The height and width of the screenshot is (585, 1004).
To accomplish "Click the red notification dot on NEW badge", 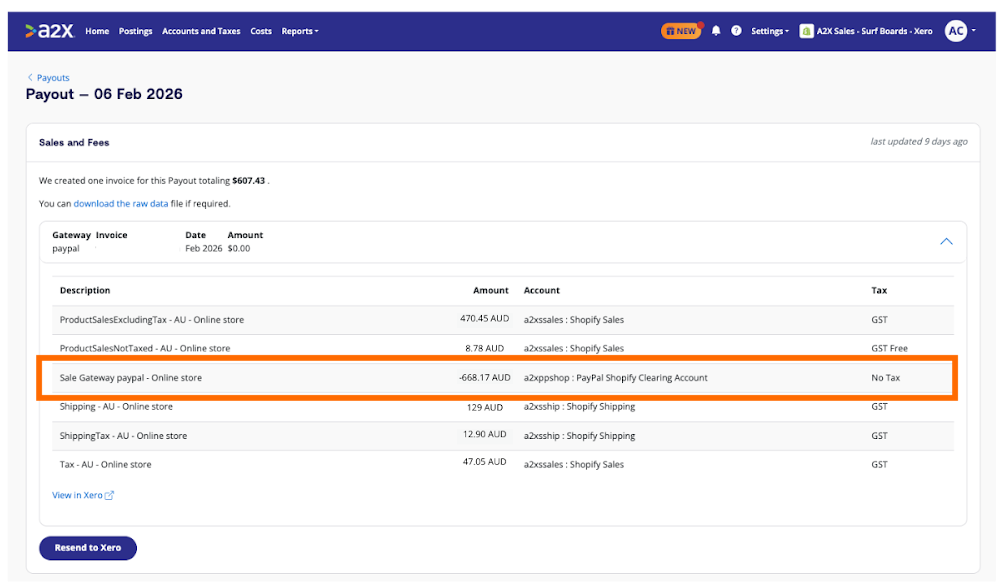I will click(x=702, y=23).
